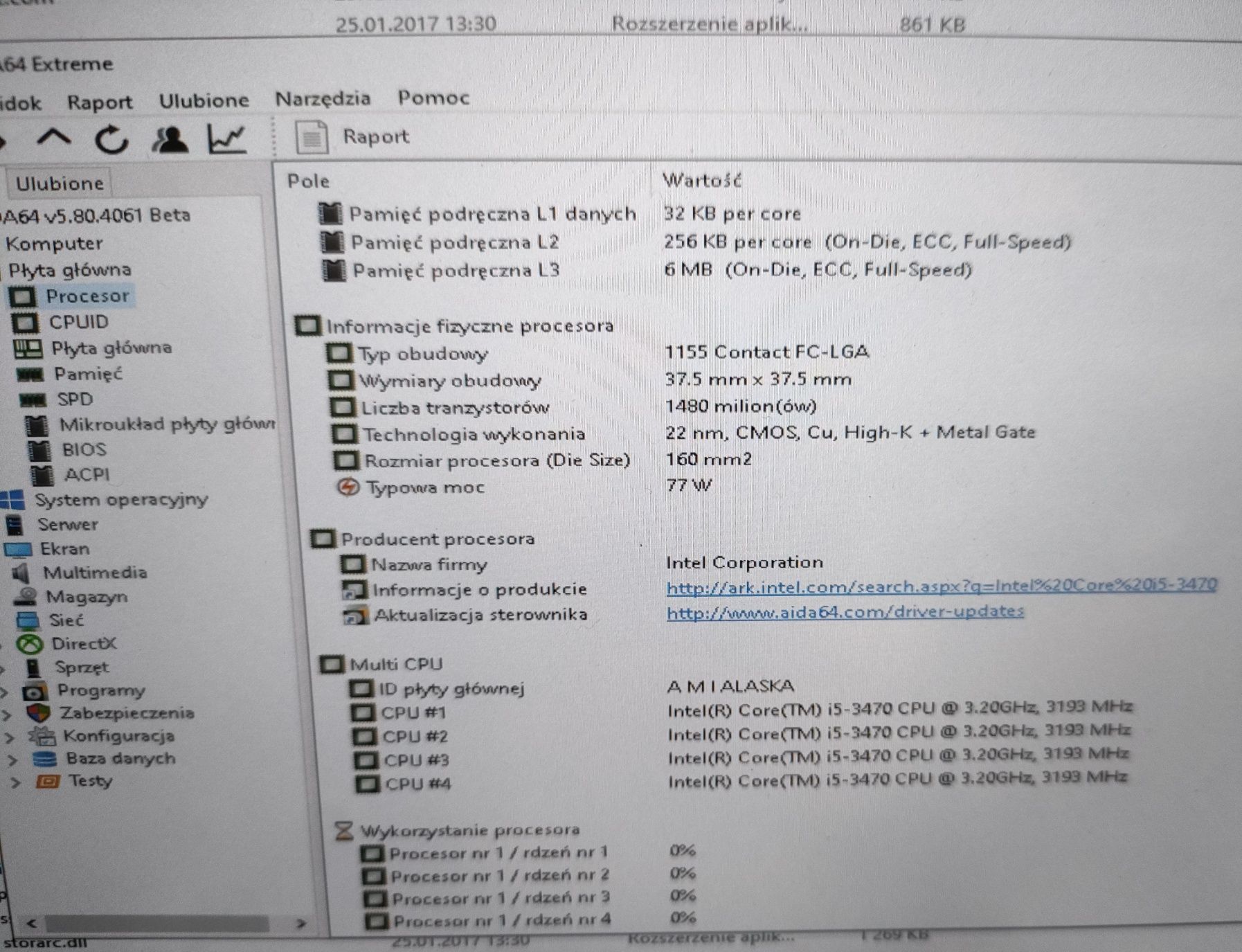Click the Pole column header

click(x=308, y=181)
